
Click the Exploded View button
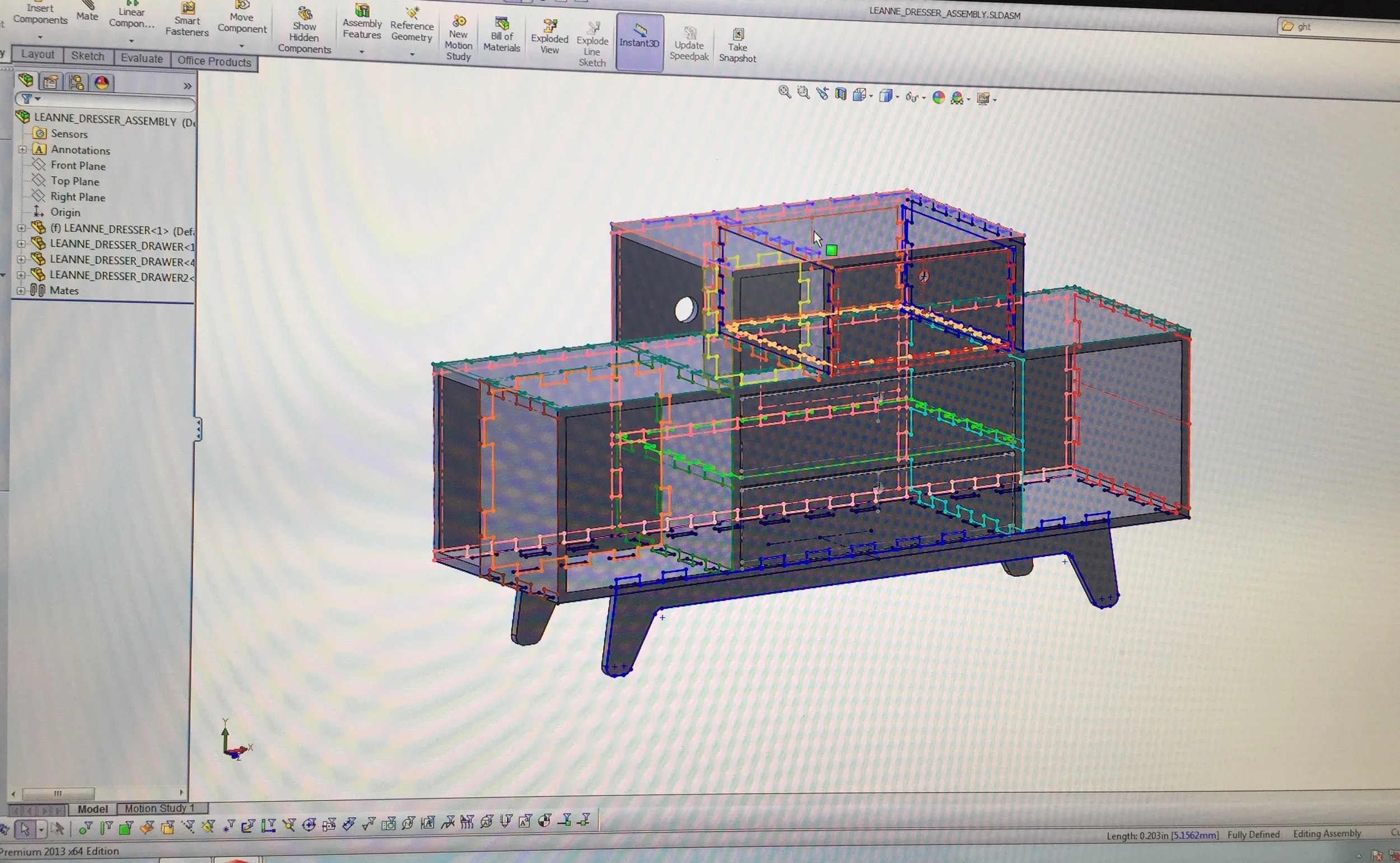(x=549, y=36)
